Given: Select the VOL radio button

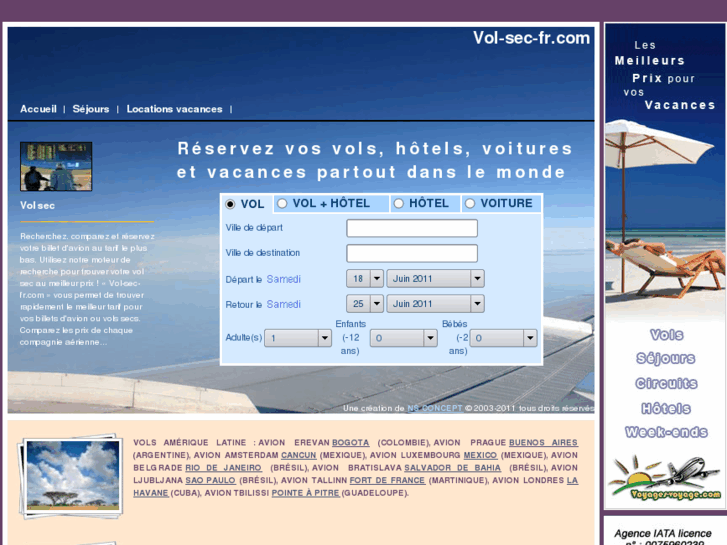Looking at the screenshot, I should click(230, 204).
